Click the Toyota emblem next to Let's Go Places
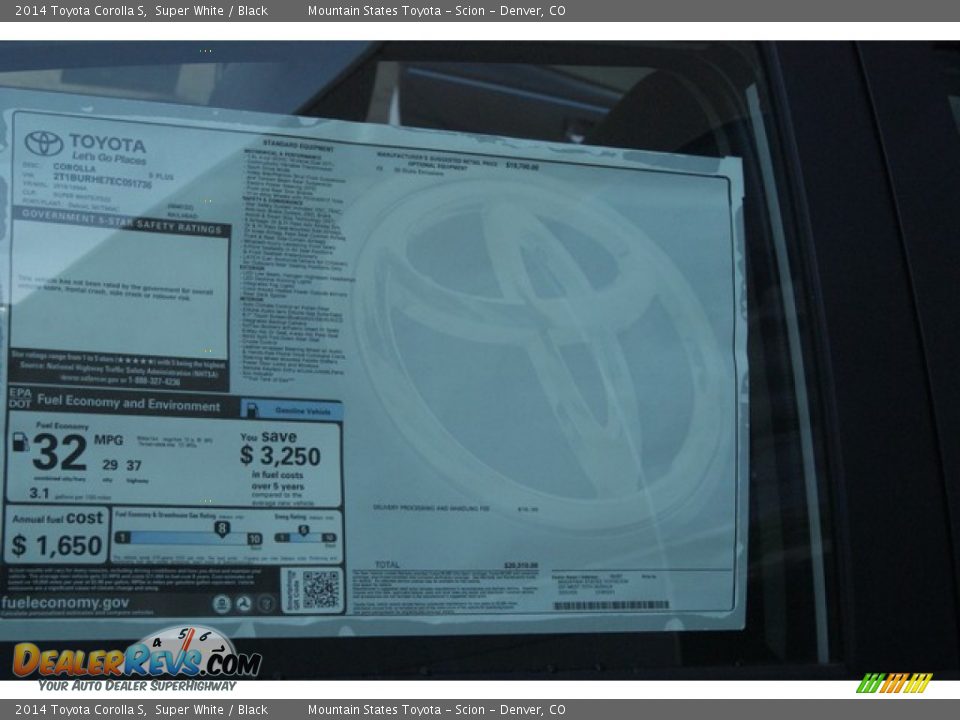 point(43,144)
